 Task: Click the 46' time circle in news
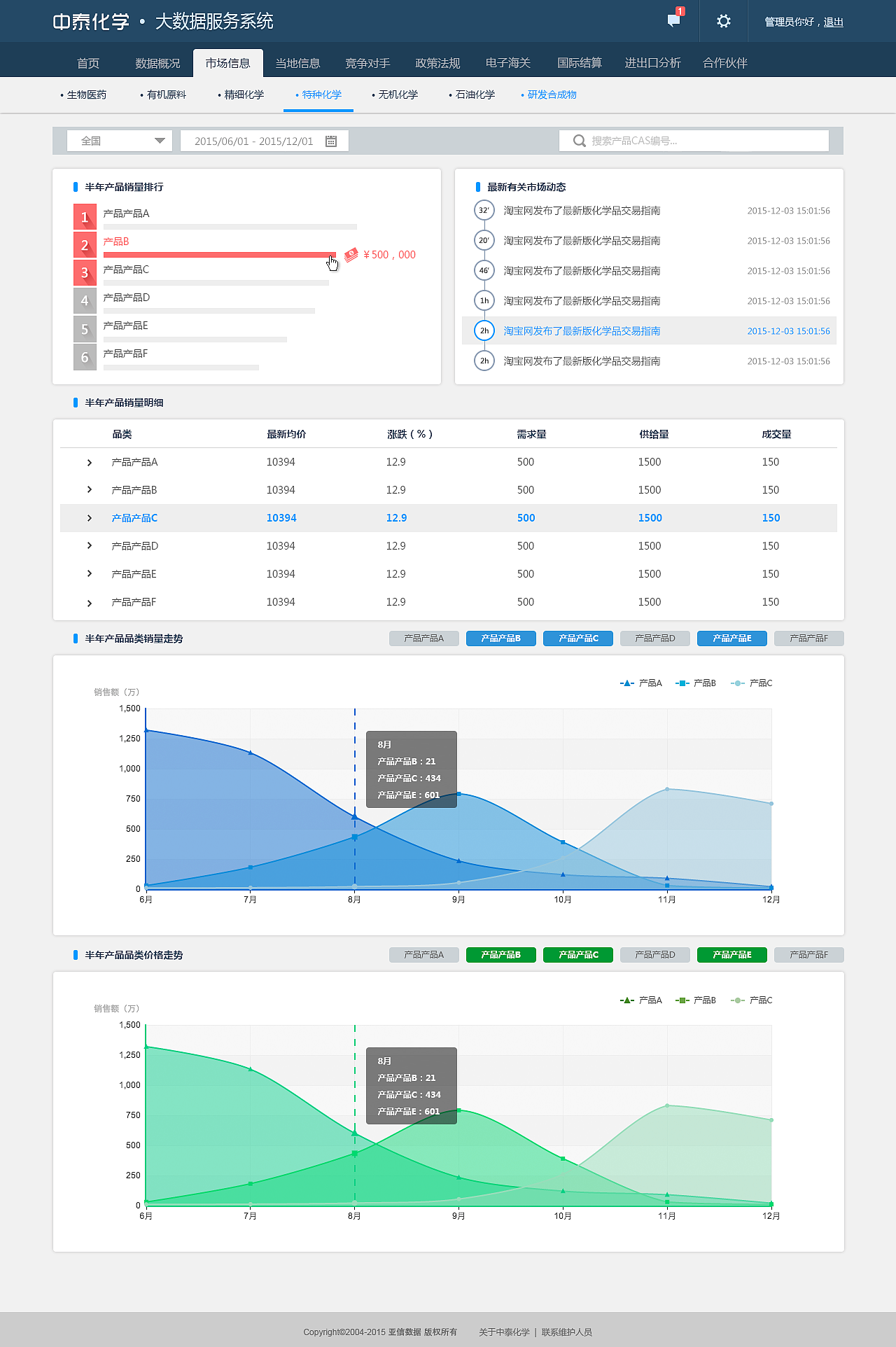(484, 270)
